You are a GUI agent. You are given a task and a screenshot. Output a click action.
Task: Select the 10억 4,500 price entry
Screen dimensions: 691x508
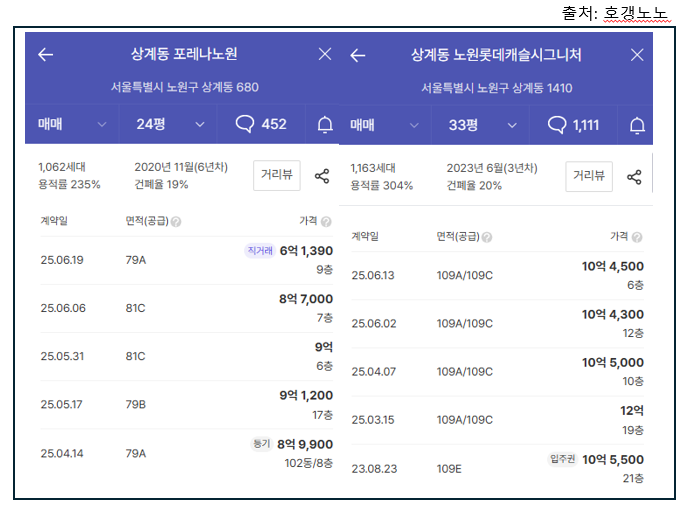pos(613,267)
